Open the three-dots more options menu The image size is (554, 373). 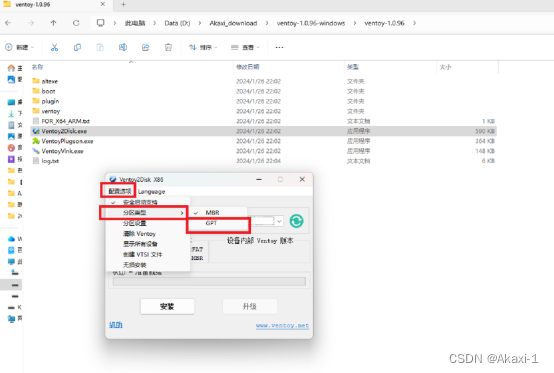pos(279,47)
